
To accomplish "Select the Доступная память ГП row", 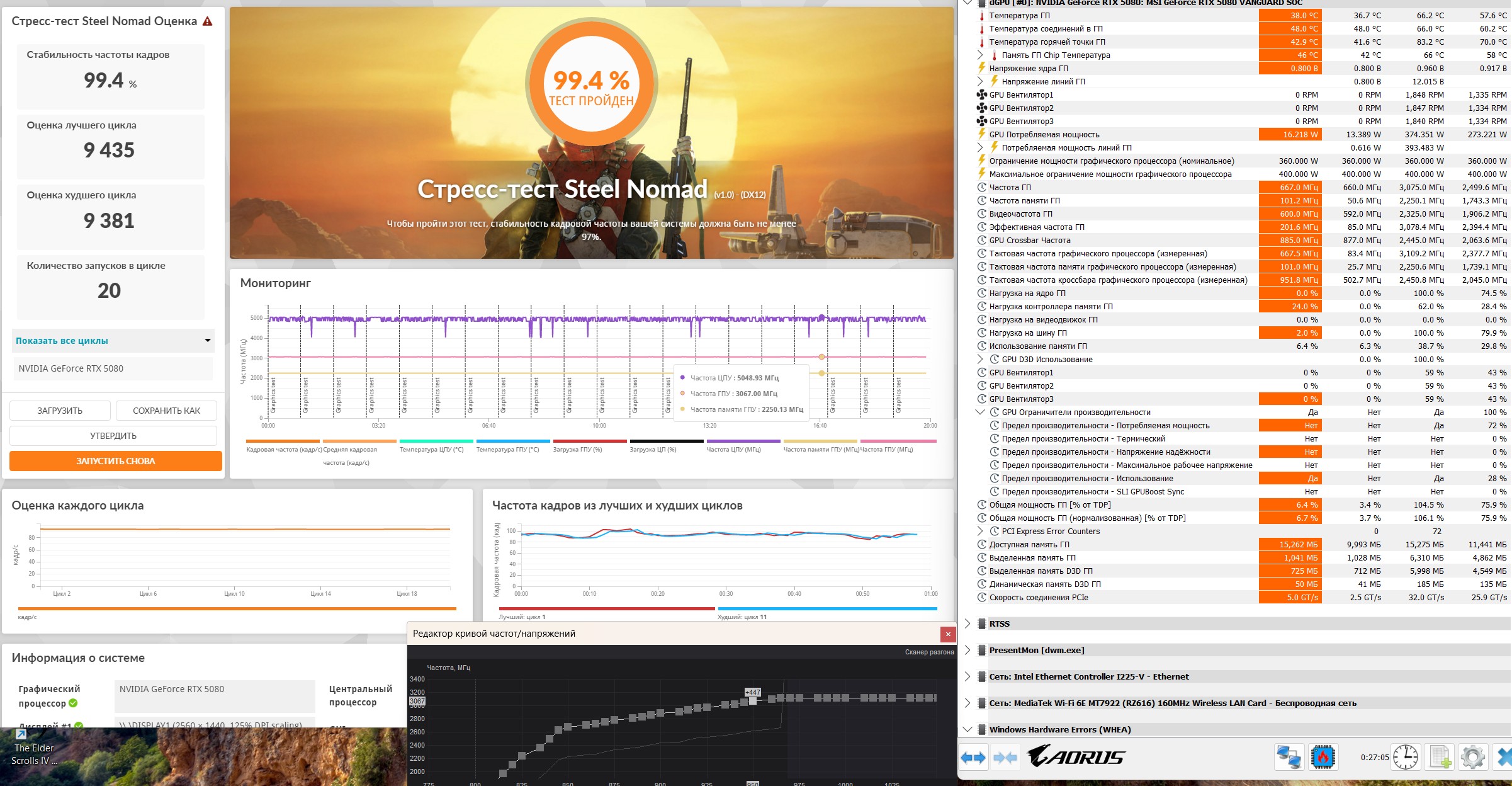I will (x=1243, y=545).
